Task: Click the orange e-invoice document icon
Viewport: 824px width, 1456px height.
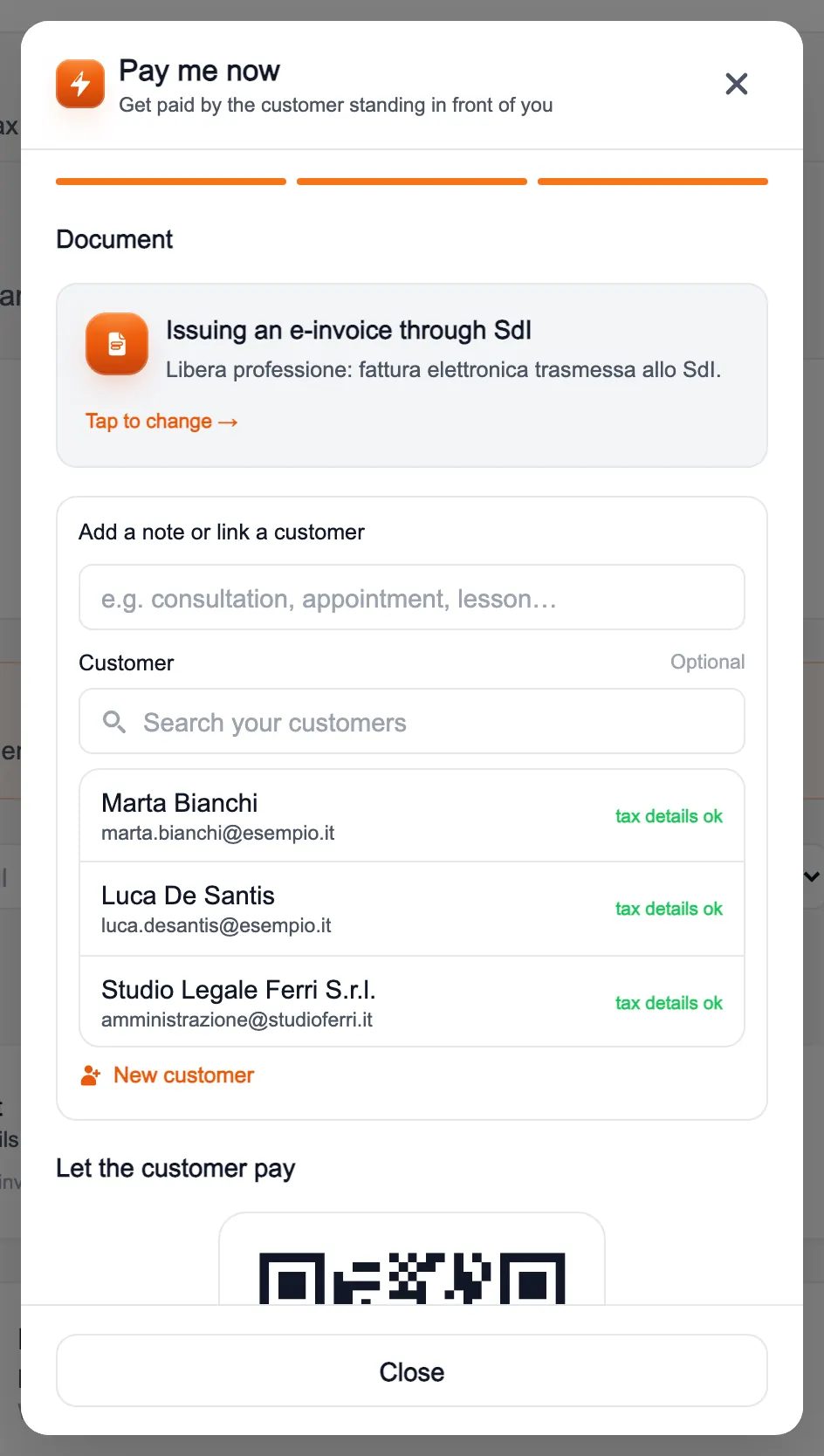Action: pyautogui.click(x=117, y=344)
